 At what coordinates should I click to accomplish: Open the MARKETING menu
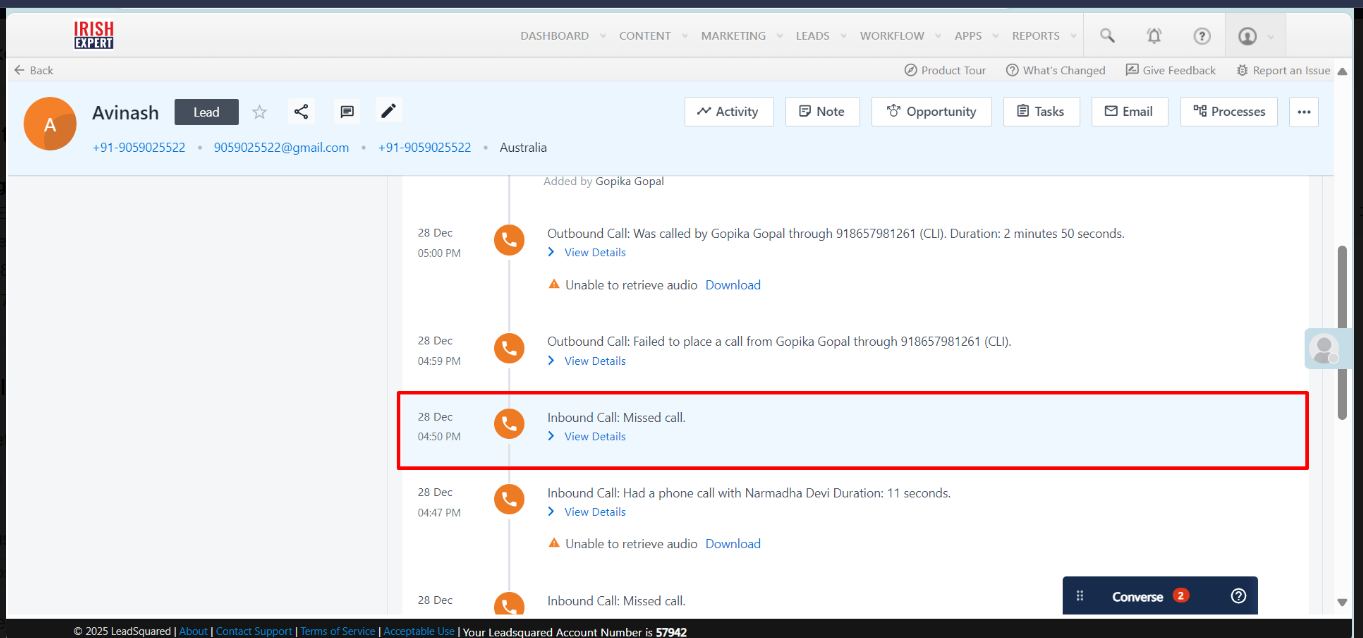coord(733,36)
